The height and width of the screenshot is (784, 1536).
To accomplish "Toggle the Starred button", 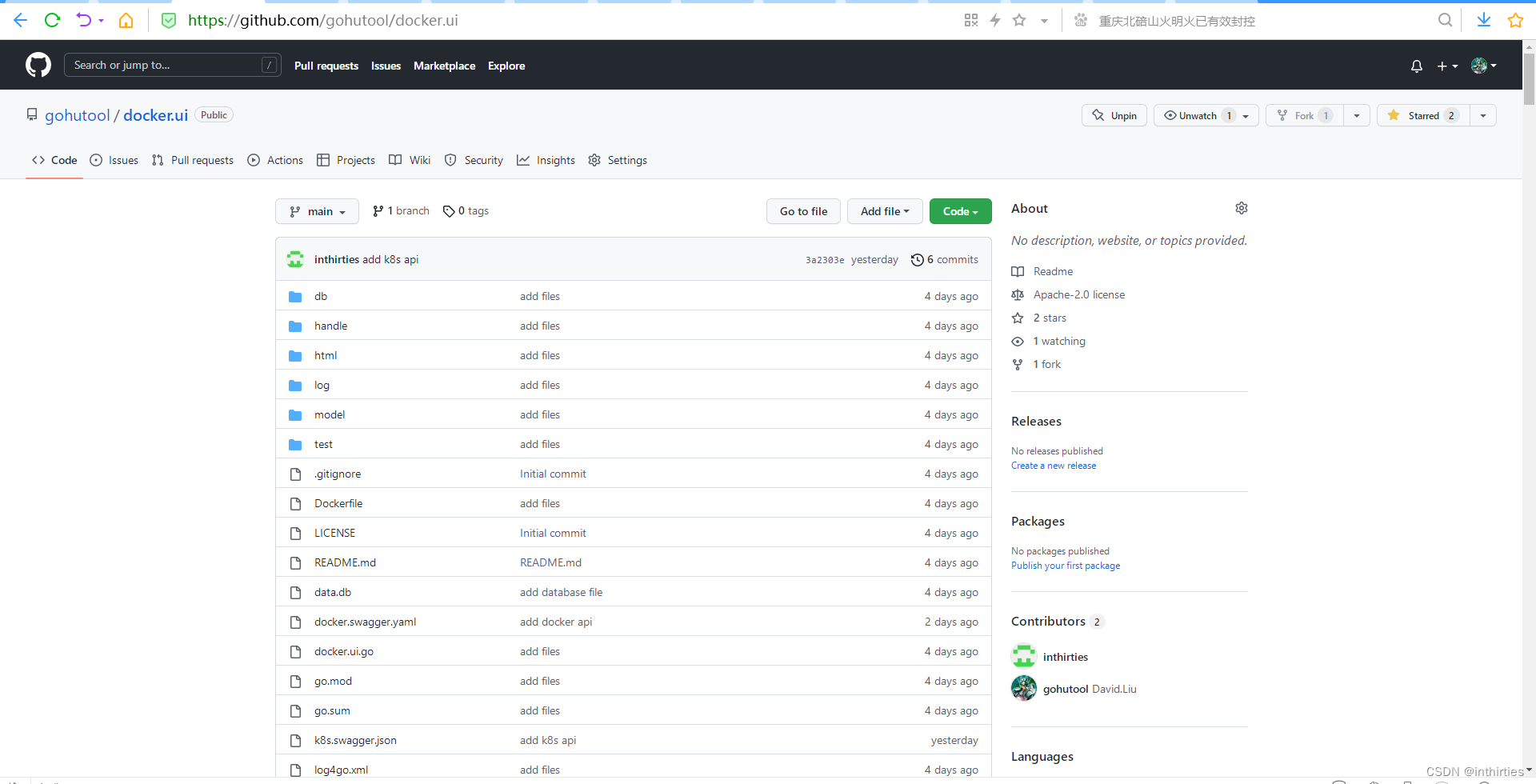I will (x=1424, y=115).
